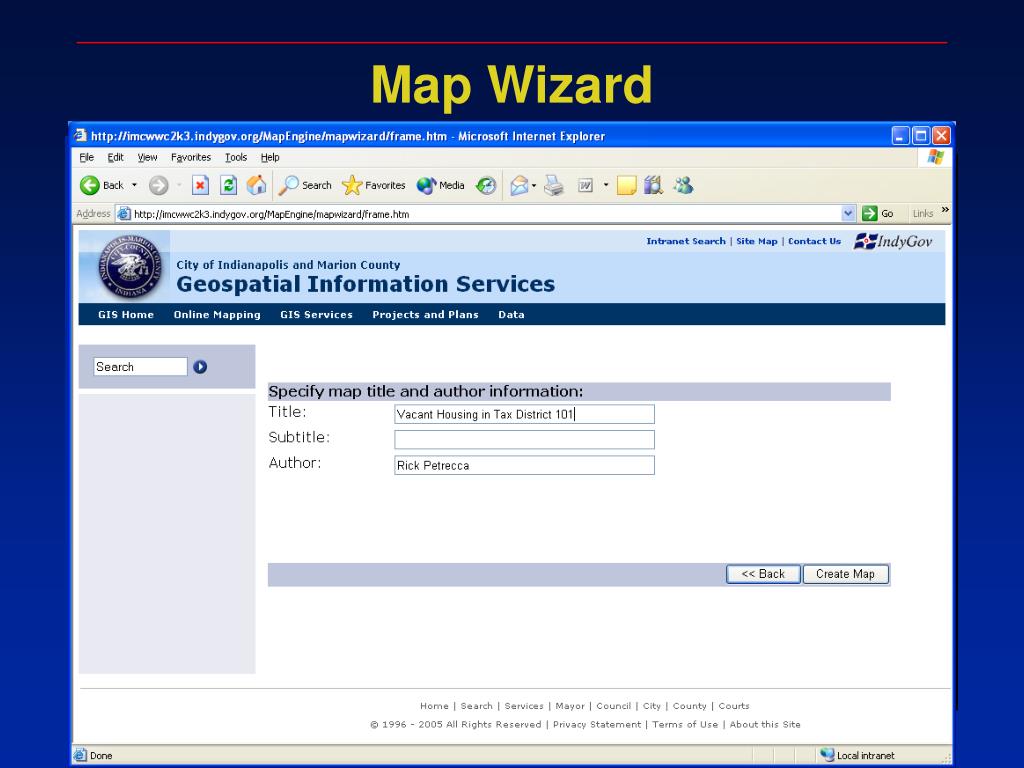Click the Stop loading icon
The width and height of the screenshot is (1024, 768).
click(x=200, y=185)
